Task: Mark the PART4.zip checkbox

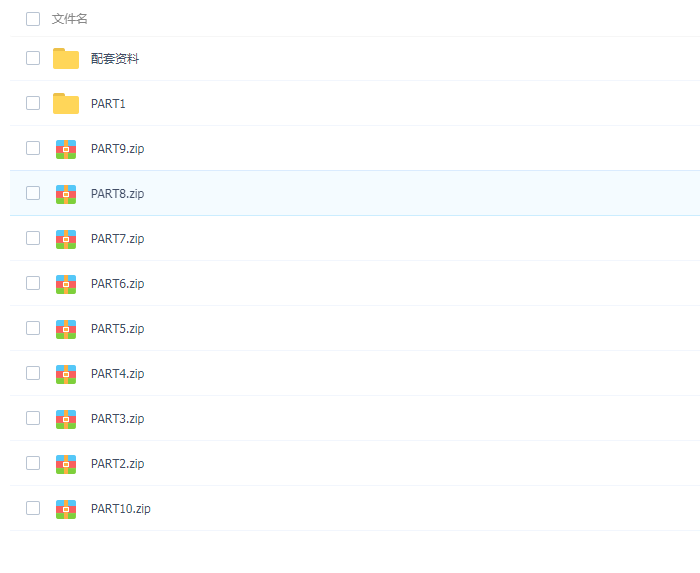Action: [33, 373]
